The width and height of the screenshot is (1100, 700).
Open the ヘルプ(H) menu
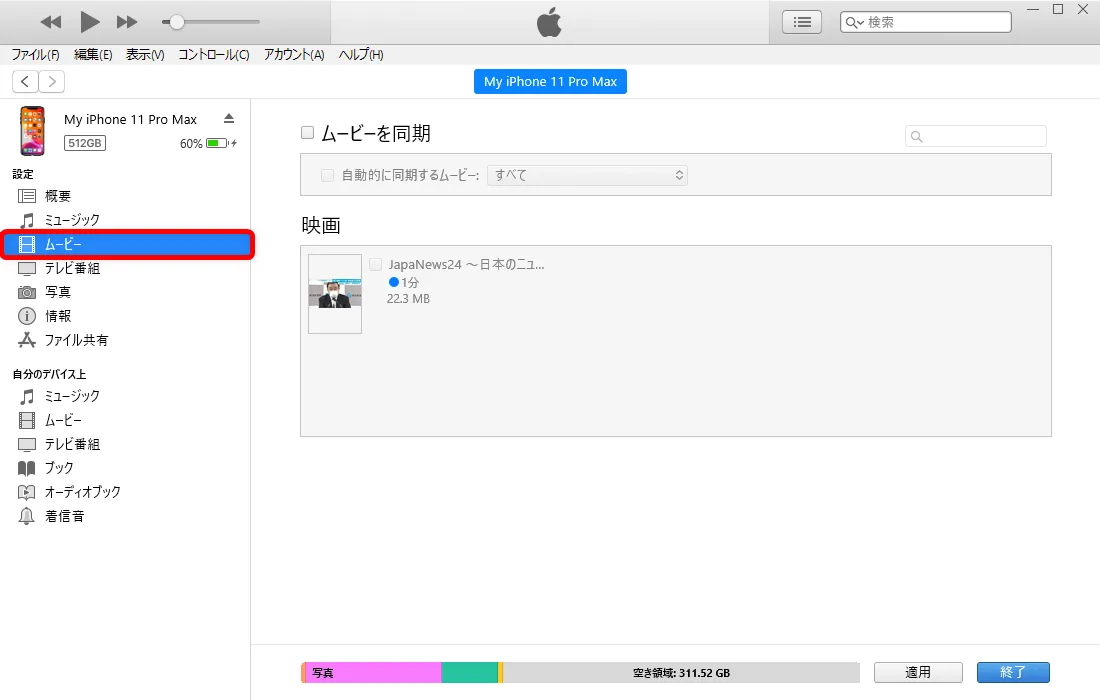361,55
